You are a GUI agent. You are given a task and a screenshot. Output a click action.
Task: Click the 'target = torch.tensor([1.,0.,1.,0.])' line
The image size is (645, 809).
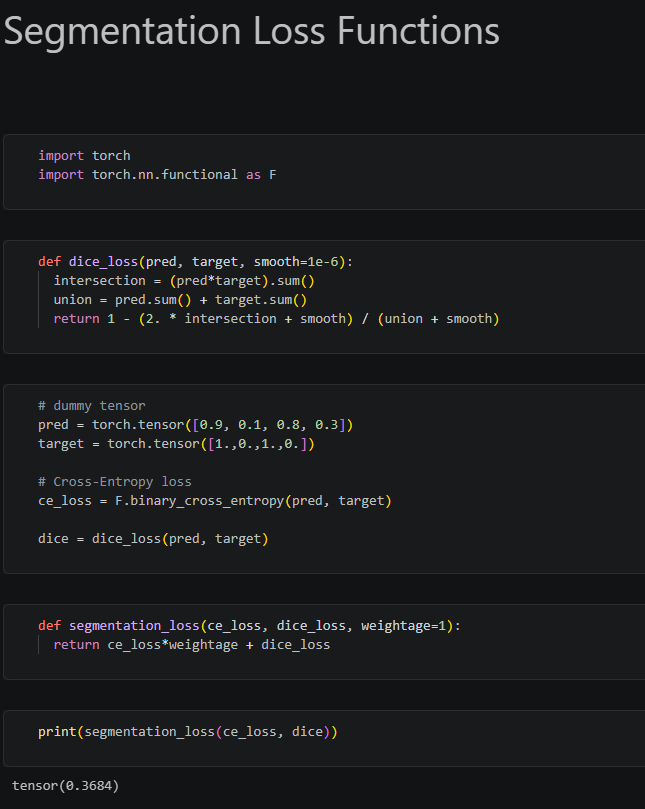click(x=176, y=444)
